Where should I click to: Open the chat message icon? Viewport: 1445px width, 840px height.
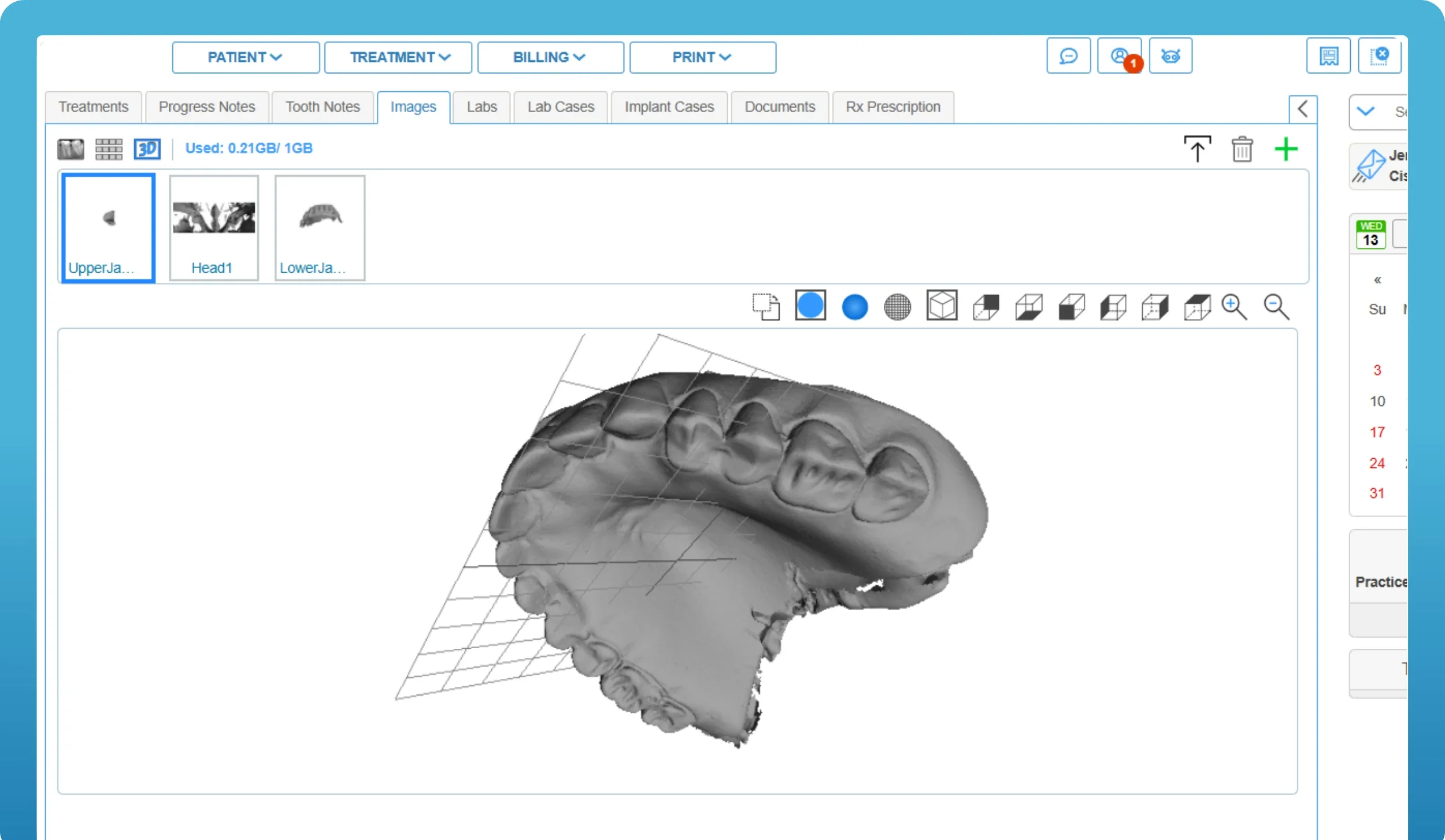coord(1068,56)
